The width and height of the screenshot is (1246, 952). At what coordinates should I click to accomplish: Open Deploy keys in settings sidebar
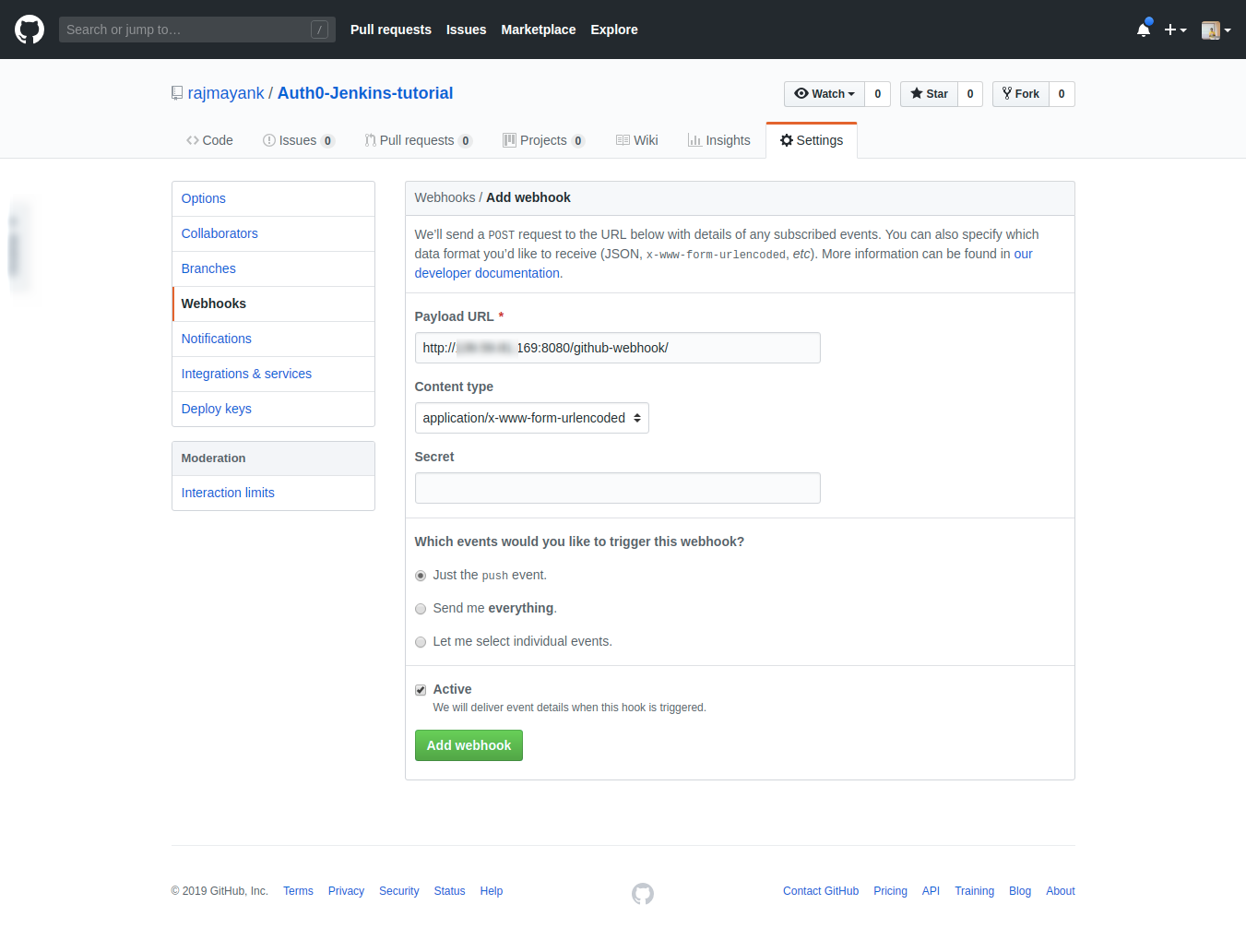click(x=273, y=409)
